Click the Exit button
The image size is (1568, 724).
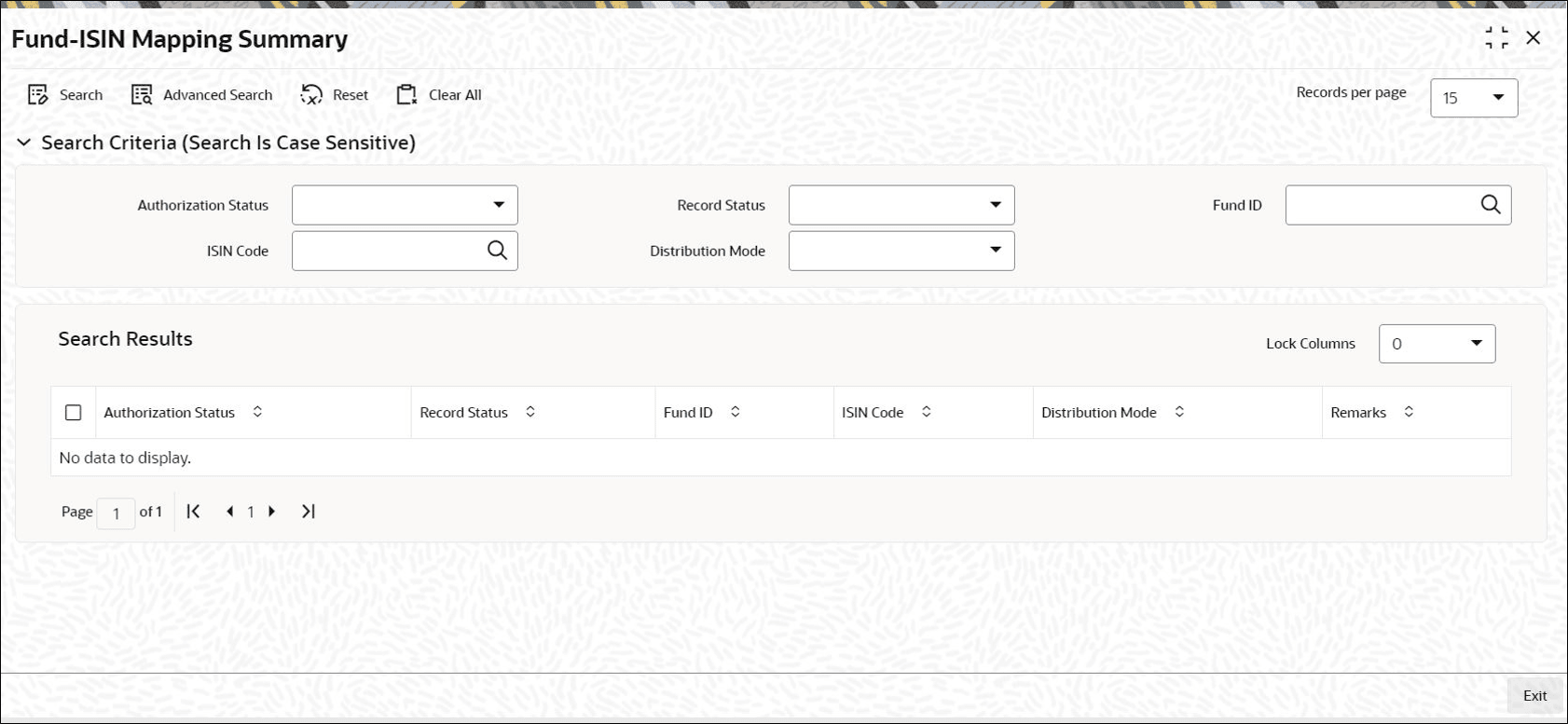point(1534,696)
